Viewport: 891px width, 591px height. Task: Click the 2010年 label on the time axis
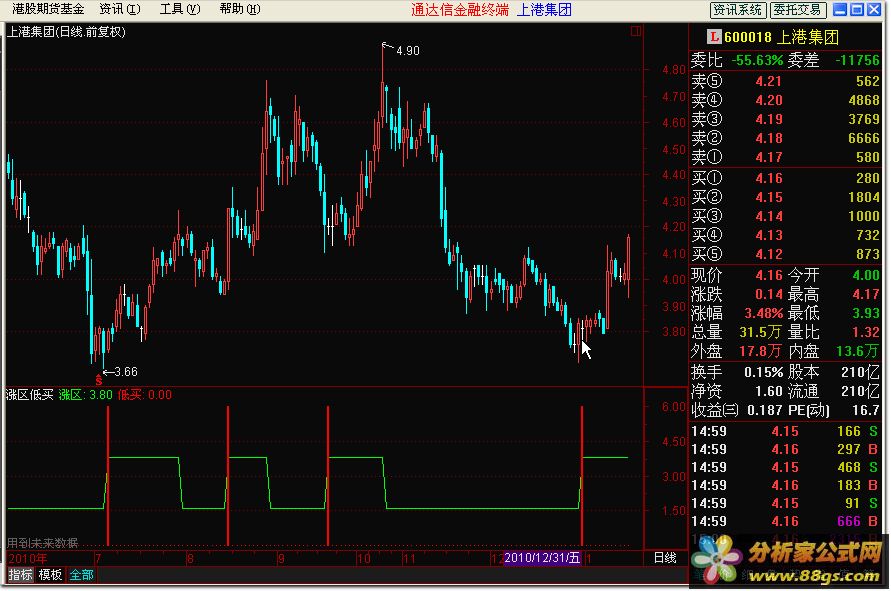(27, 559)
